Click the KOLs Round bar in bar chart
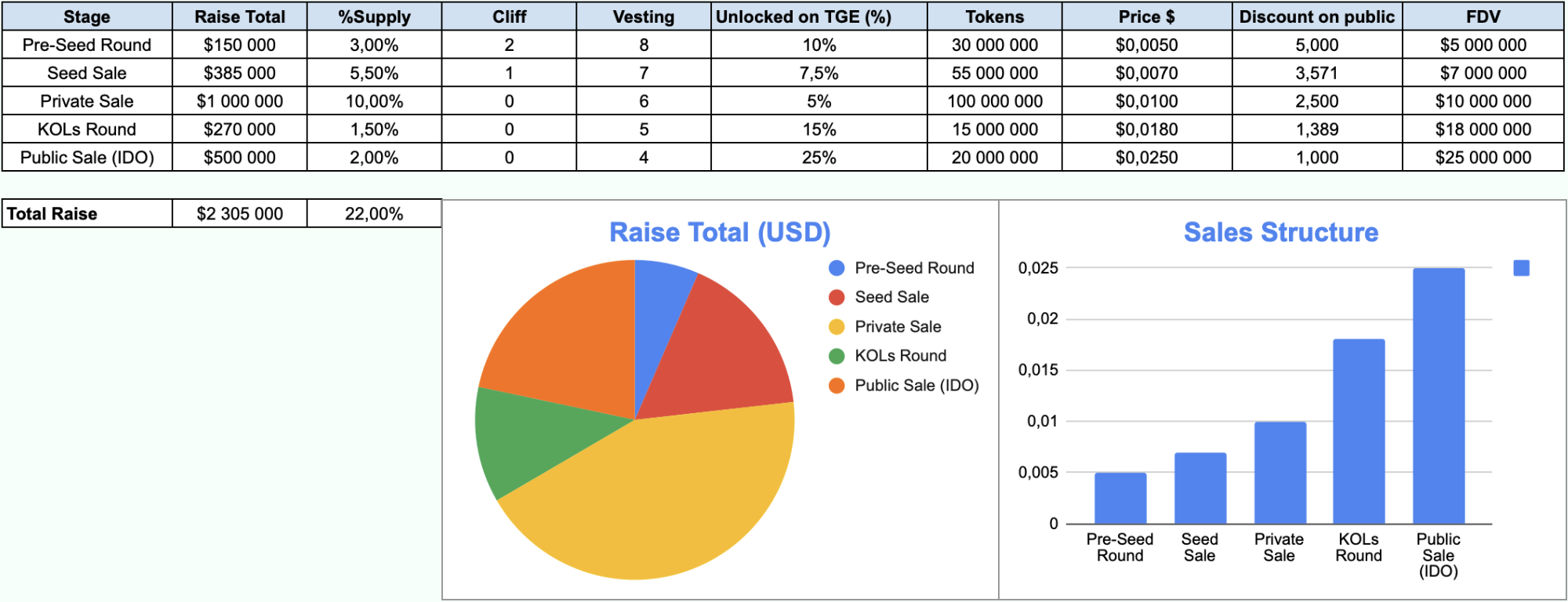Viewport: 1568px width, 602px height. [x=1359, y=431]
